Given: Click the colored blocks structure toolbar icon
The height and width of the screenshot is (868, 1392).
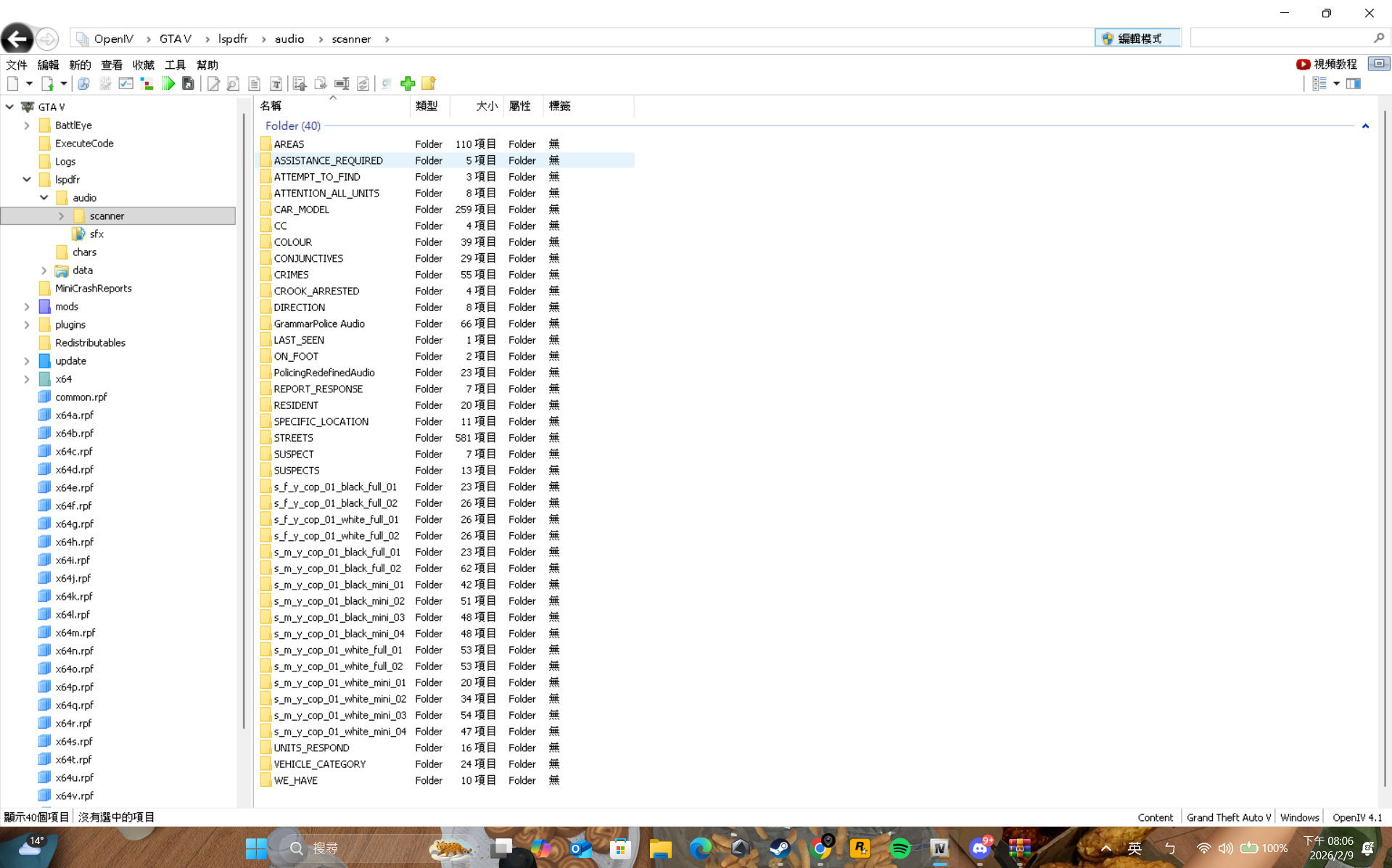Looking at the screenshot, I should [x=147, y=83].
